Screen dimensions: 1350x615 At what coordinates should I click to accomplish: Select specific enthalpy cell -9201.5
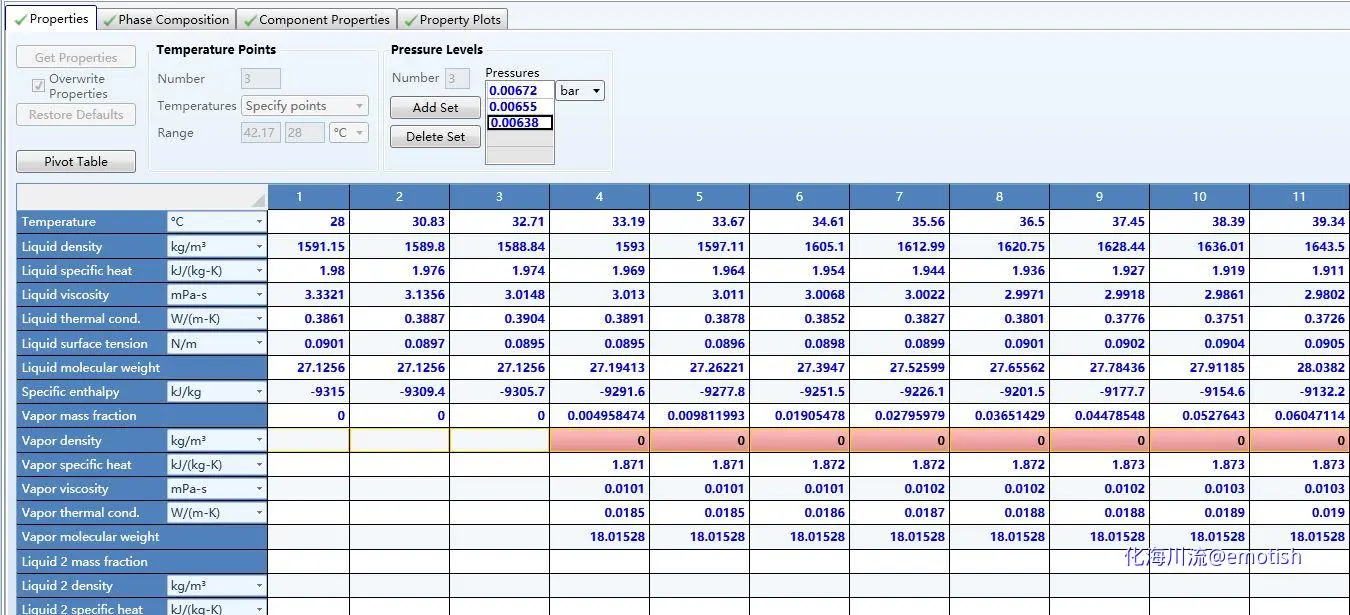pyautogui.click(x=999, y=392)
